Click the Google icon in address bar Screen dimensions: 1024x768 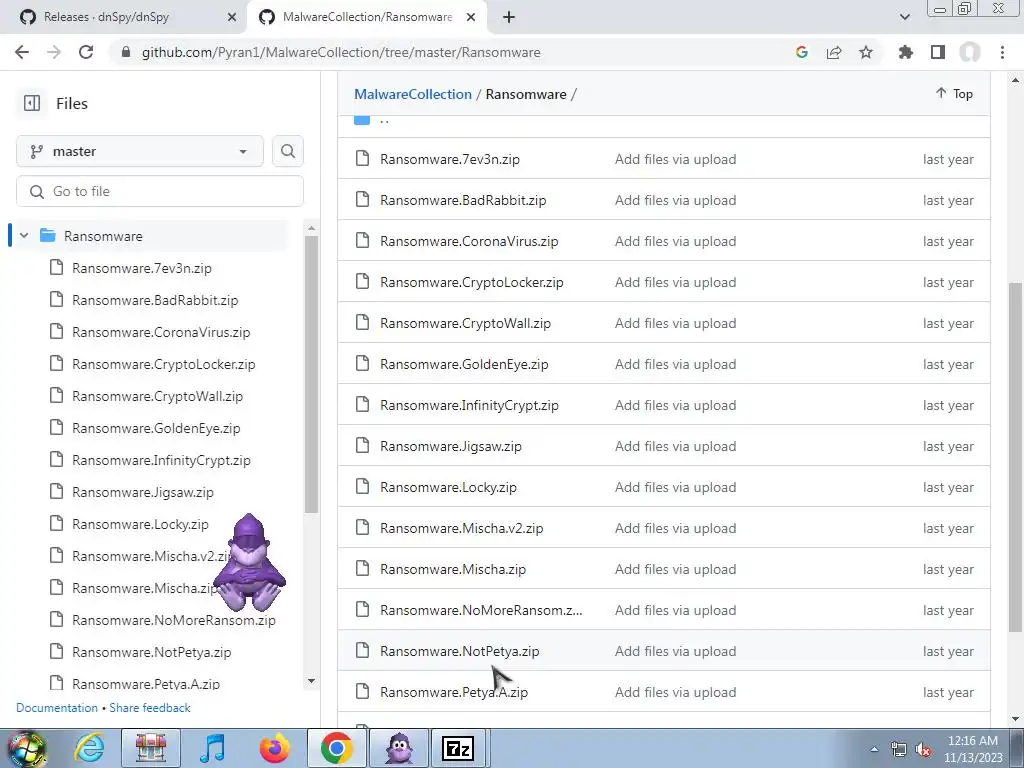coord(801,52)
